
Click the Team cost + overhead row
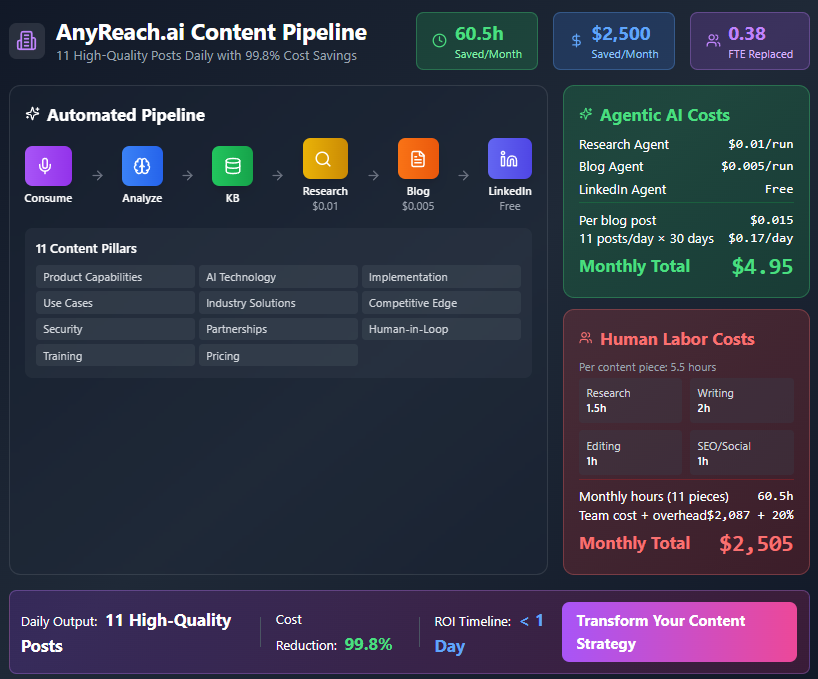click(x=686, y=515)
